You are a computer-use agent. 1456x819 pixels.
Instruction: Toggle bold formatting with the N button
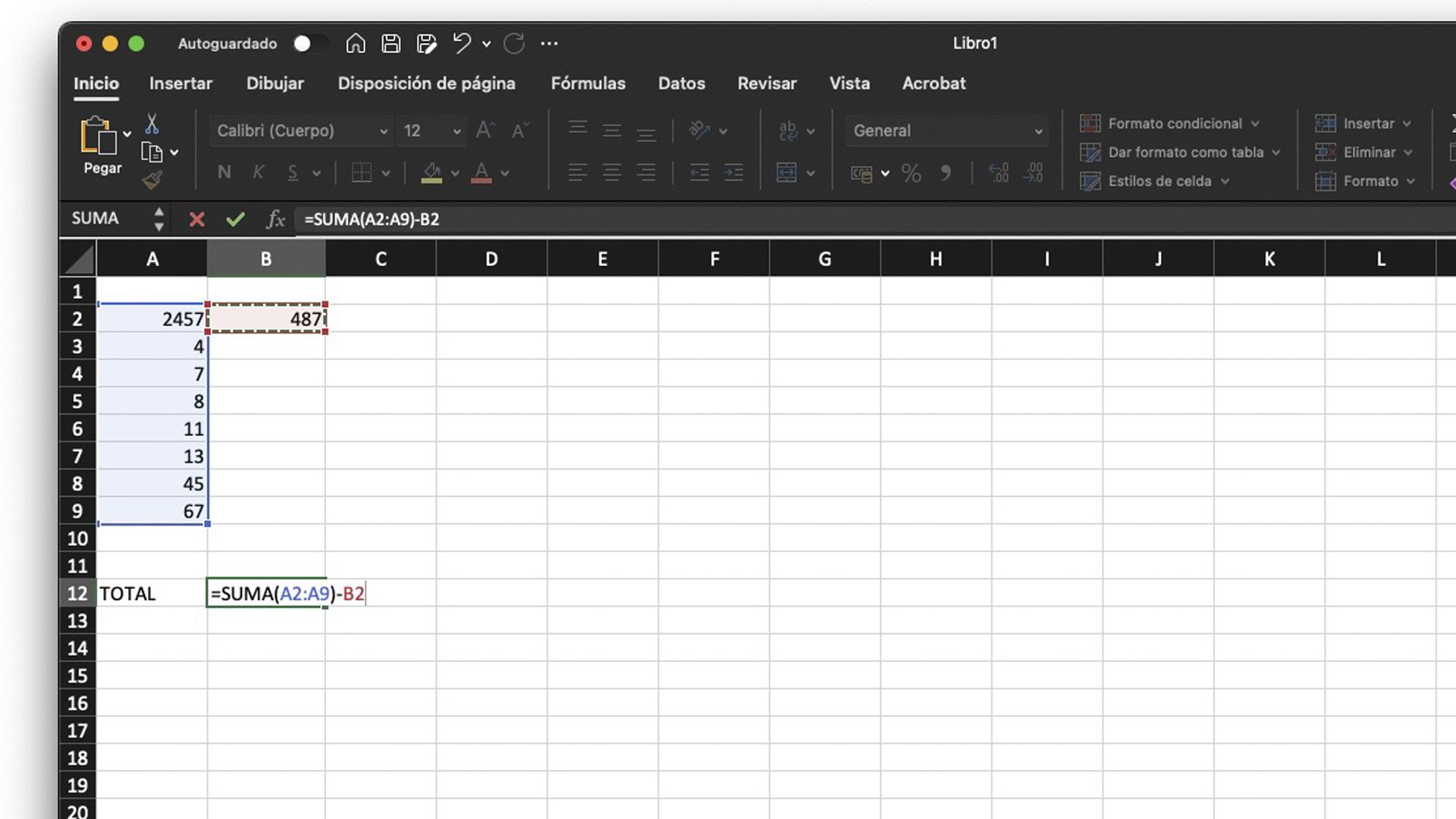coord(224,172)
